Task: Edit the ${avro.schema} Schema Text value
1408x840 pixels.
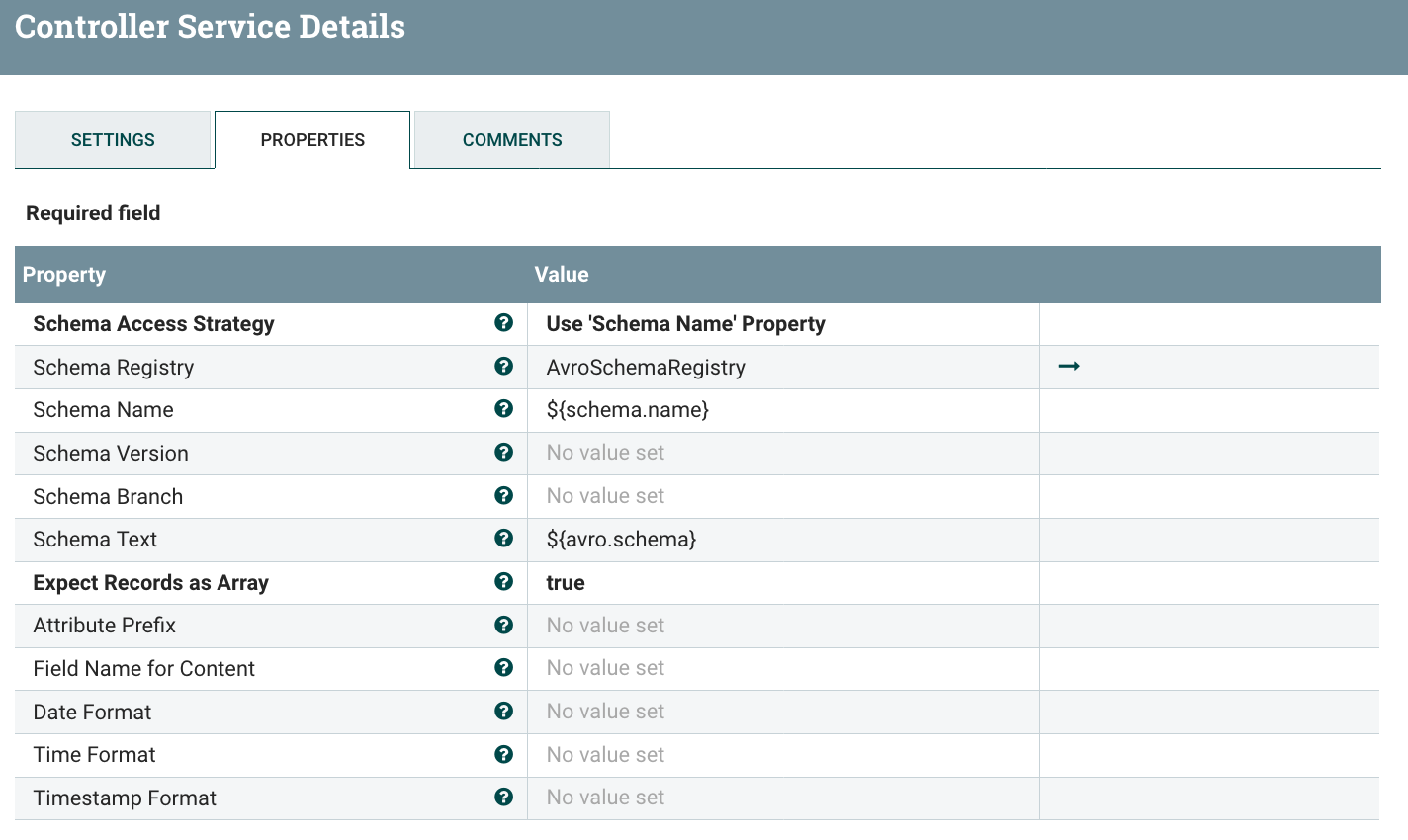Action: [x=783, y=540]
